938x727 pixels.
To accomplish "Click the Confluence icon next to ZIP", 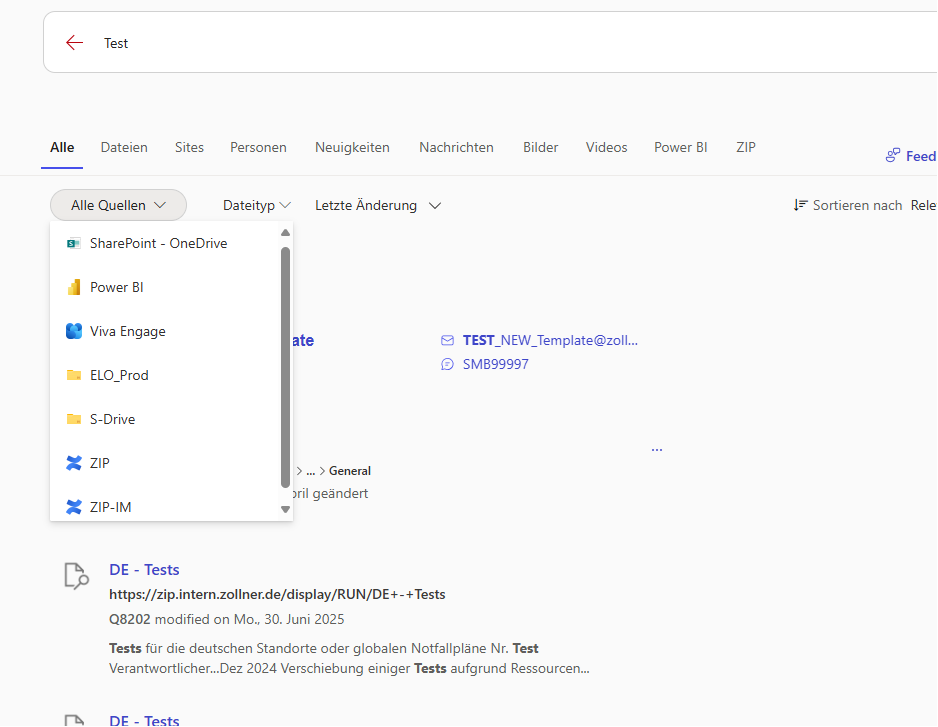I will click(x=74, y=463).
